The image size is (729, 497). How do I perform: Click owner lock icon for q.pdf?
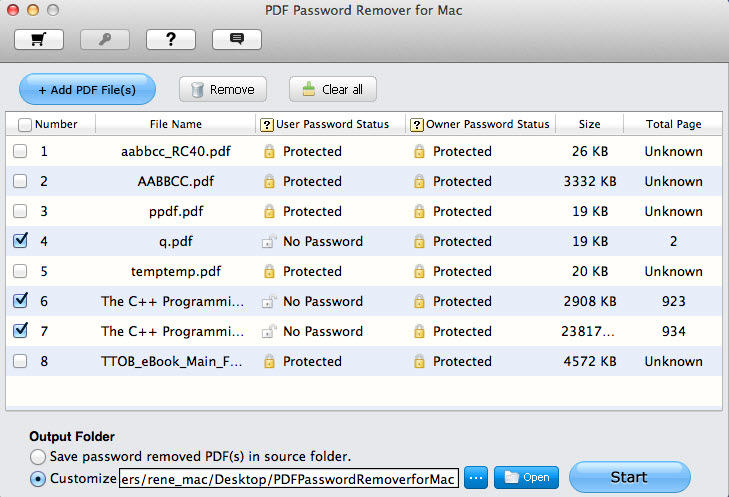click(x=419, y=241)
